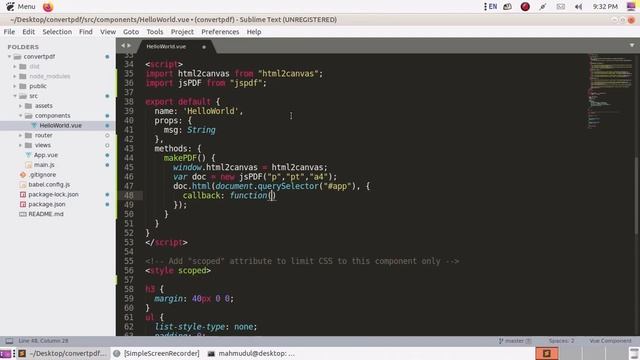Click the FOLDERS sidebar heading
Viewport: 640px width, 360px height.
(23, 47)
